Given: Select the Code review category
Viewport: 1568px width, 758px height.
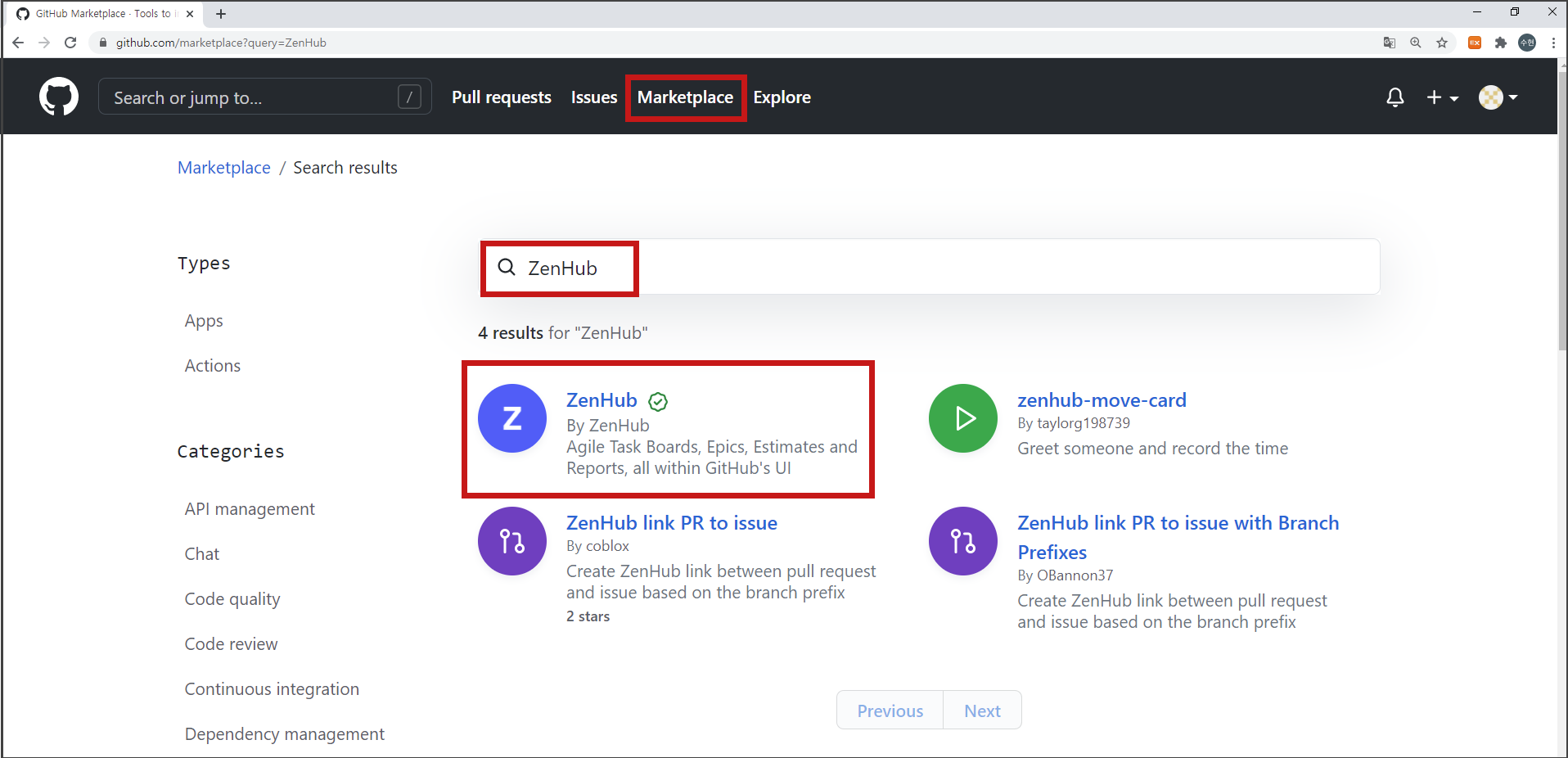Looking at the screenshot, I should [232, 644].
